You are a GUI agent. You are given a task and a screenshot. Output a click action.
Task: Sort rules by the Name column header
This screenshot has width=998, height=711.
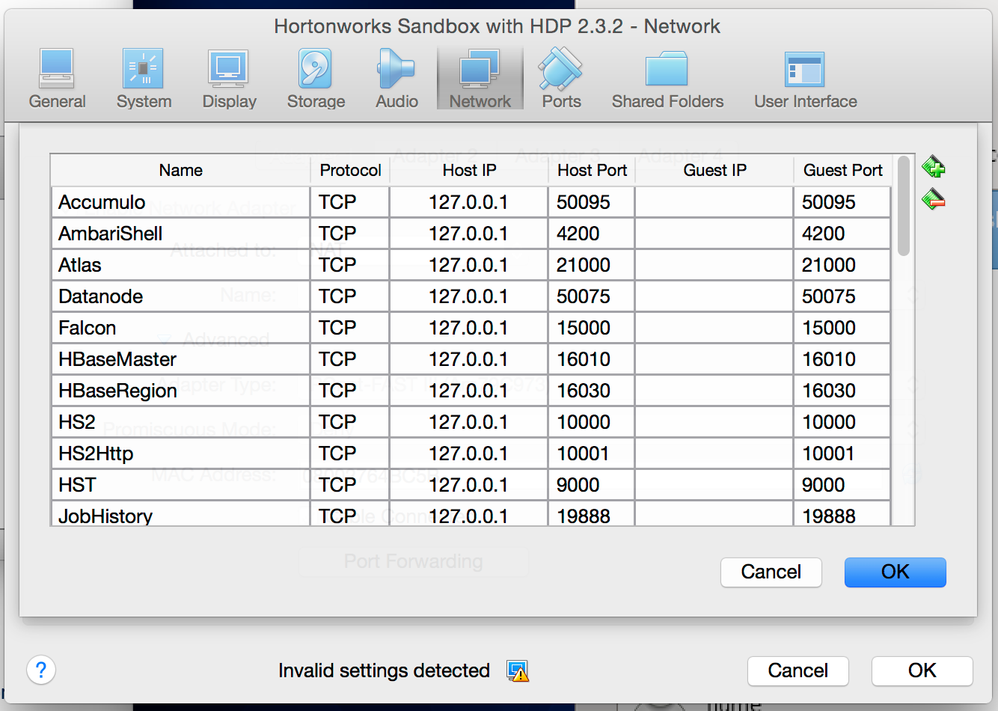180,170
